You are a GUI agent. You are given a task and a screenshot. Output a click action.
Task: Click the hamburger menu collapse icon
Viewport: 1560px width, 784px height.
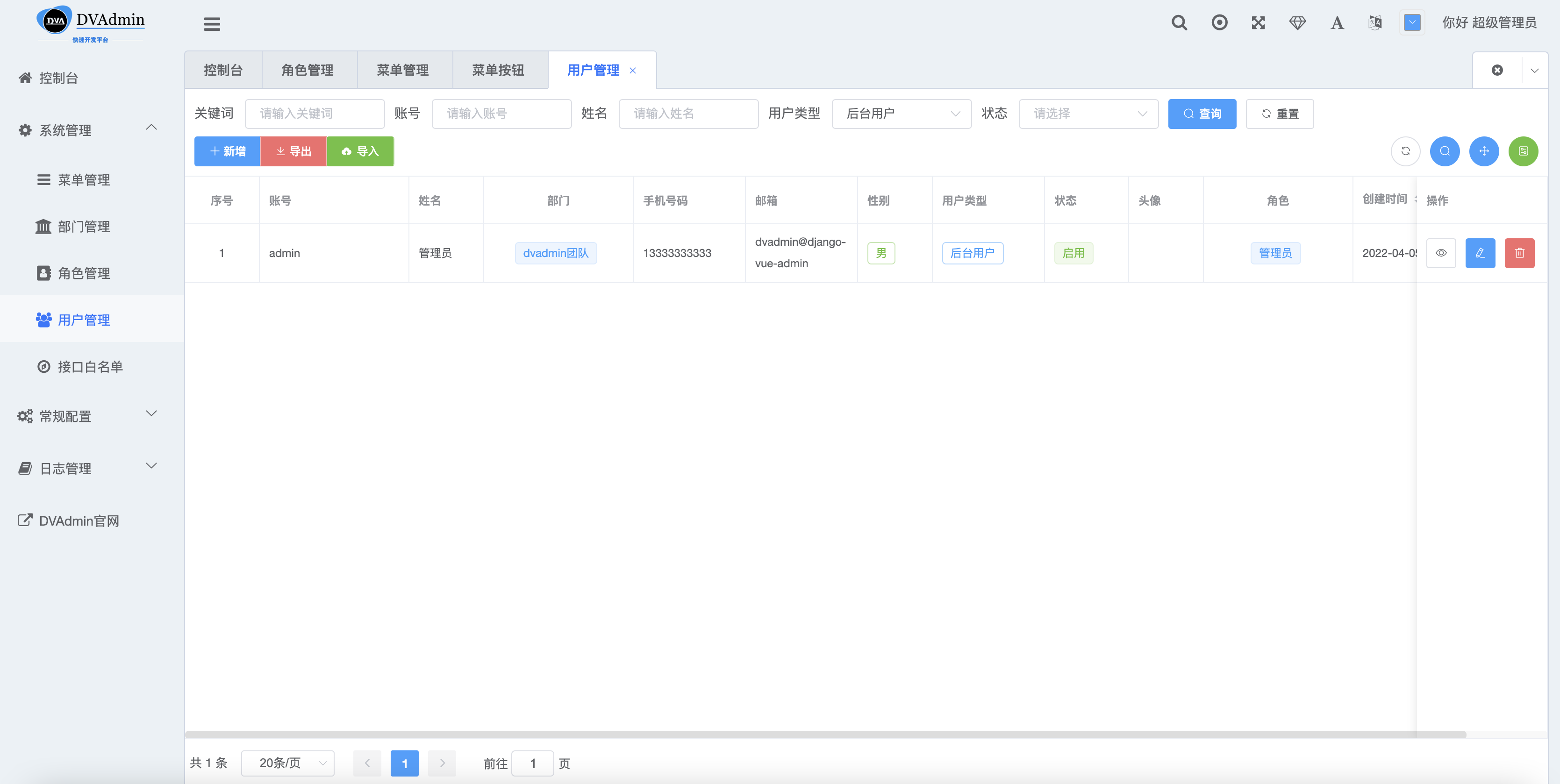coord(212,24)
